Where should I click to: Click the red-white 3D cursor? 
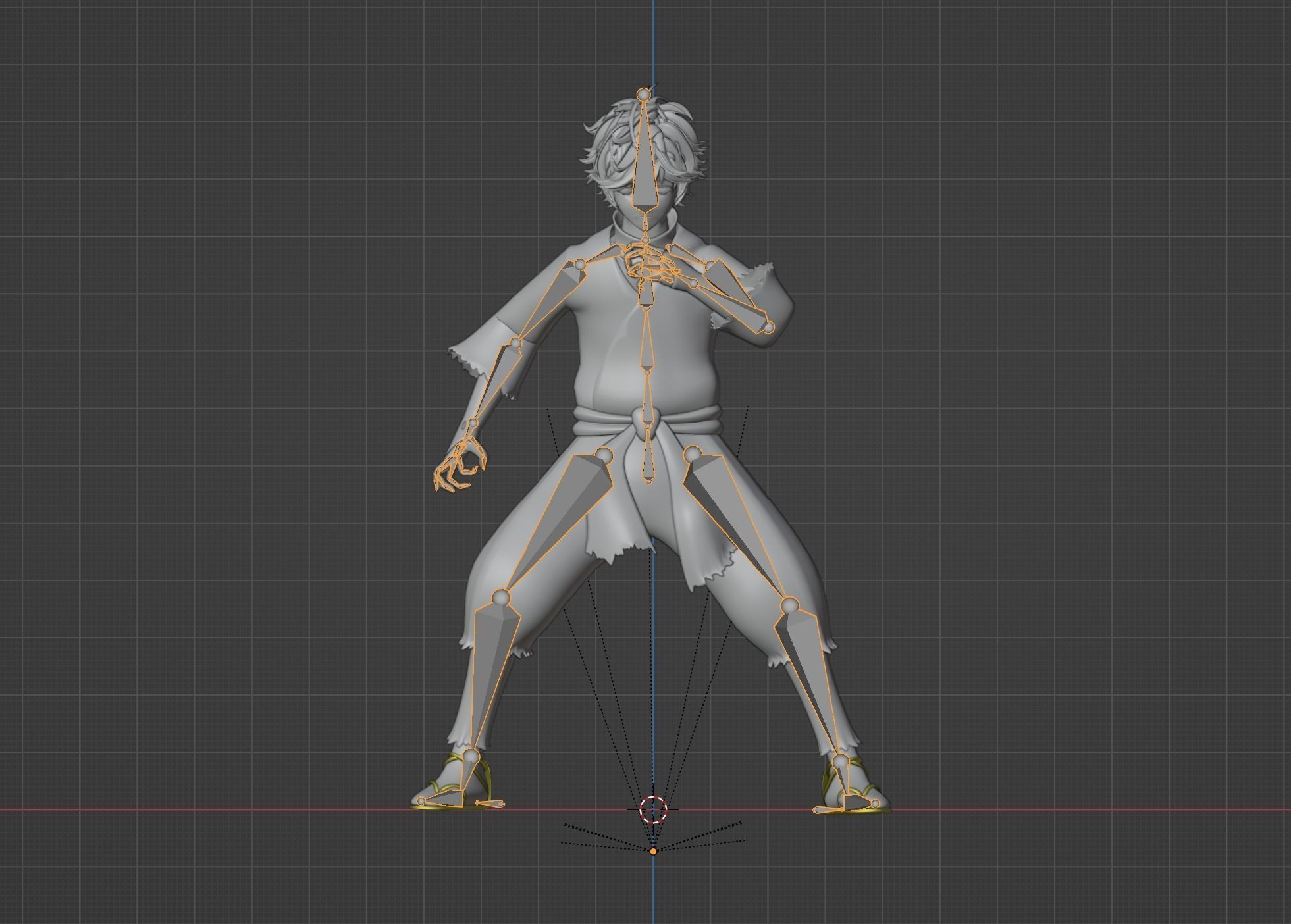click(x=654, y=809)
